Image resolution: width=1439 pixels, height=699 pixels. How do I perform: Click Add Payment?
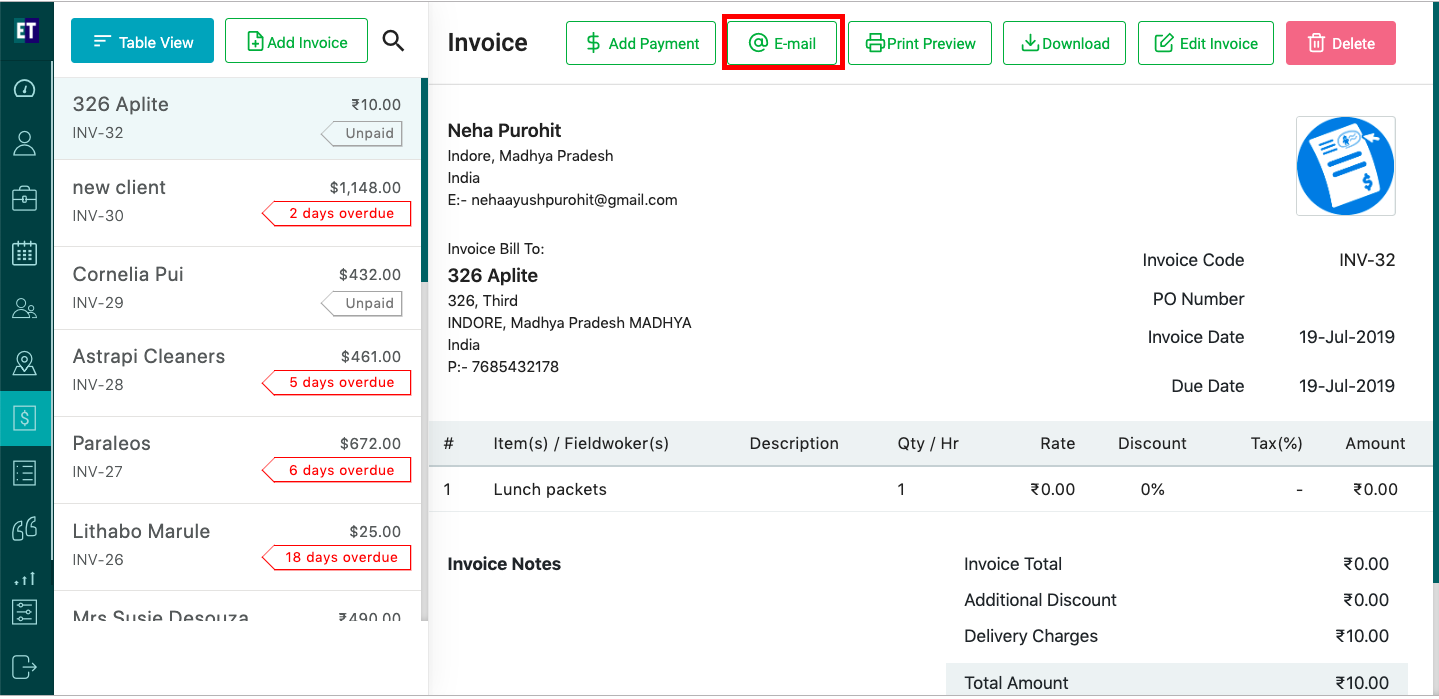point(641,43)
